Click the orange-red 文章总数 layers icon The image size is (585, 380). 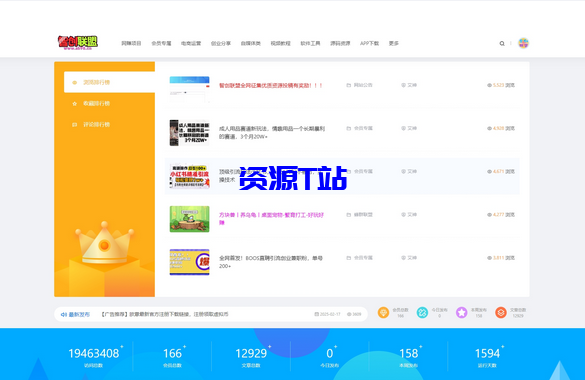(x=501, y=313)
